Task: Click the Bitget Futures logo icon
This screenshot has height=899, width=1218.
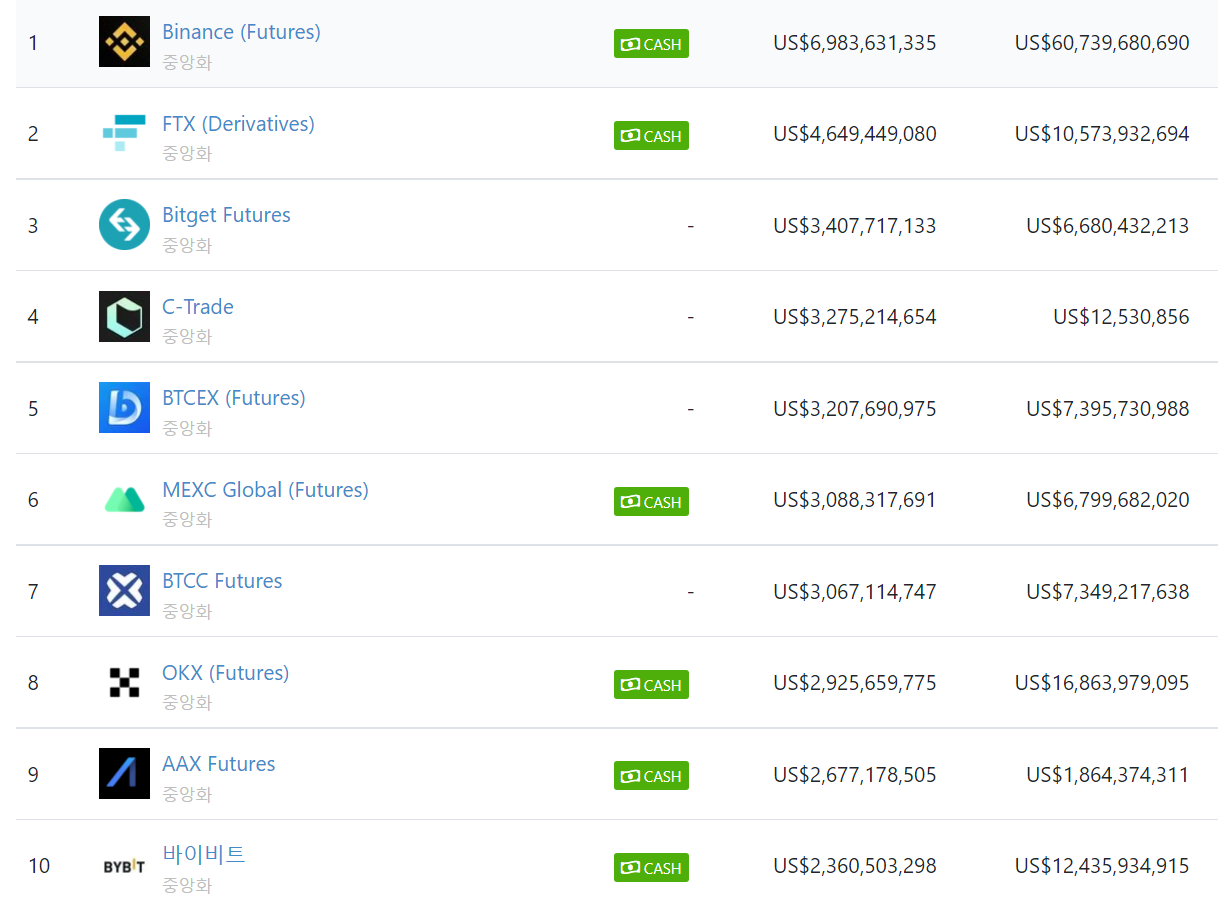Action: click(x=124, y=225)
